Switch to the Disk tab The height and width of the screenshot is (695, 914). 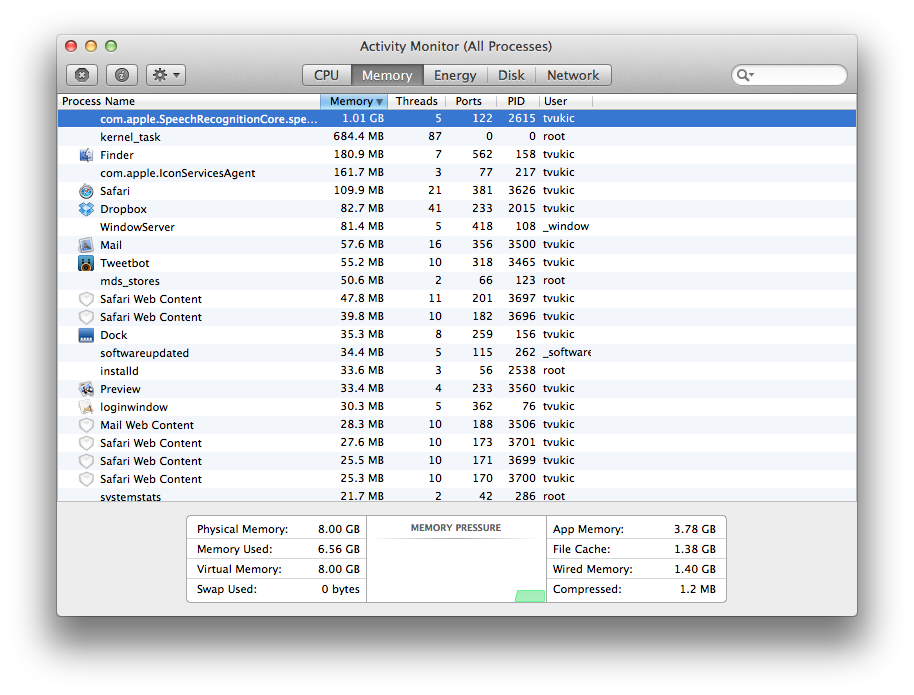pos(511,75)
